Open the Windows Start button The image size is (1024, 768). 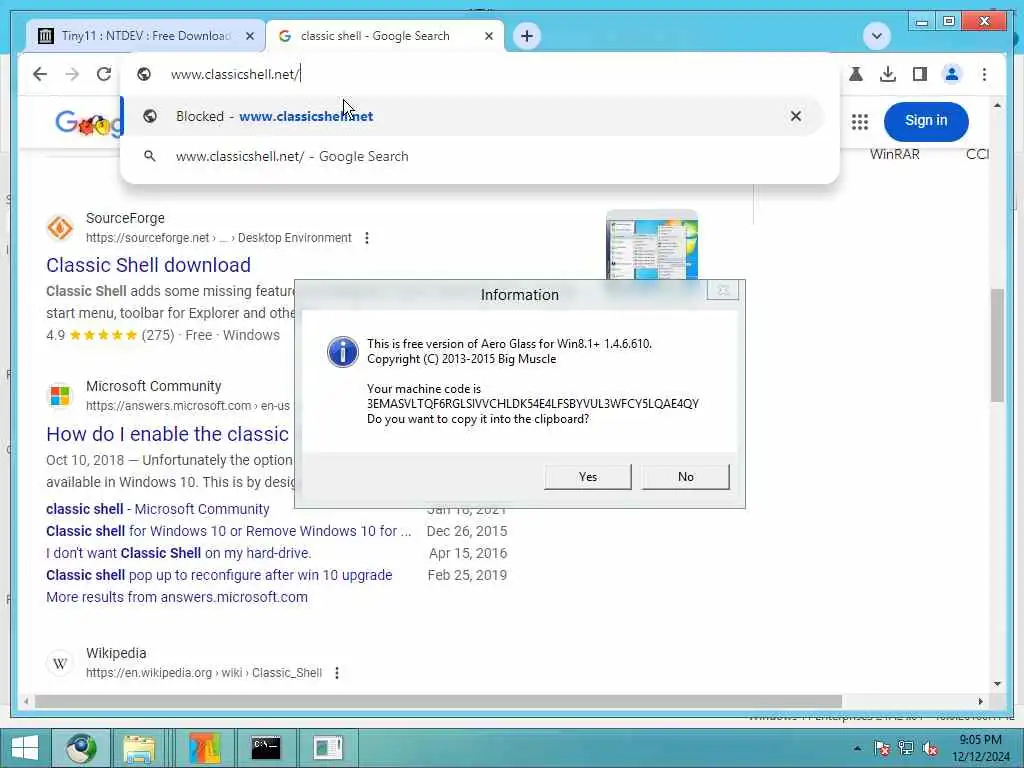click(x=25, y=748)
